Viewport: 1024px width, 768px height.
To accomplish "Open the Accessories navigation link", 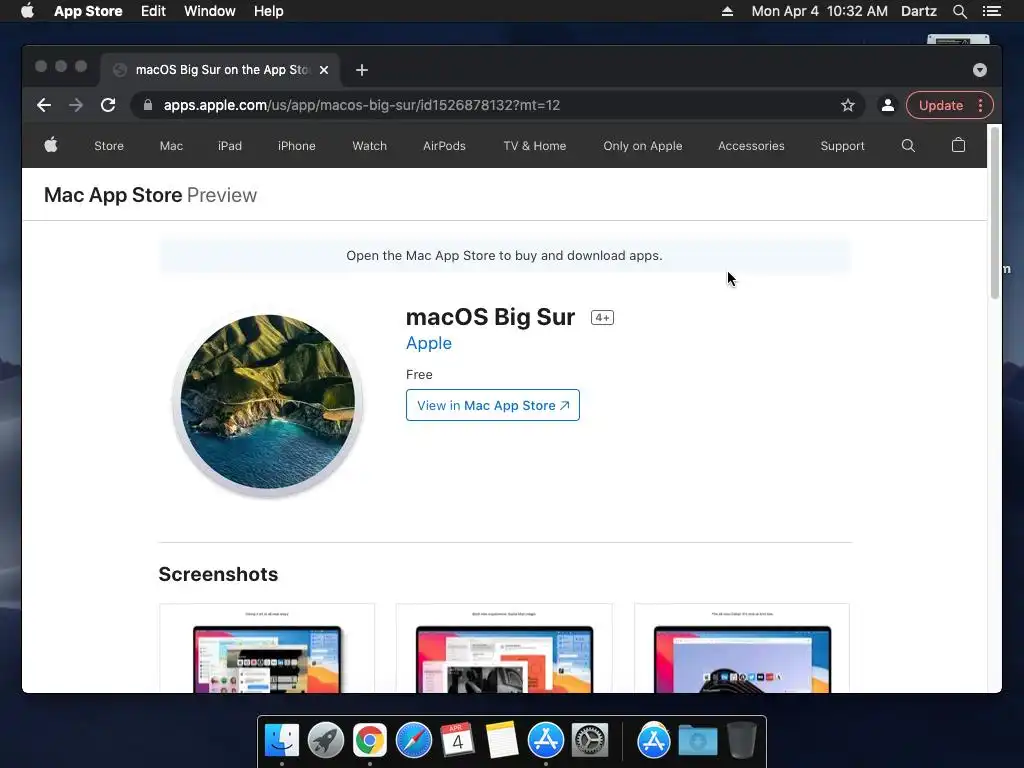I will point(751,146).
